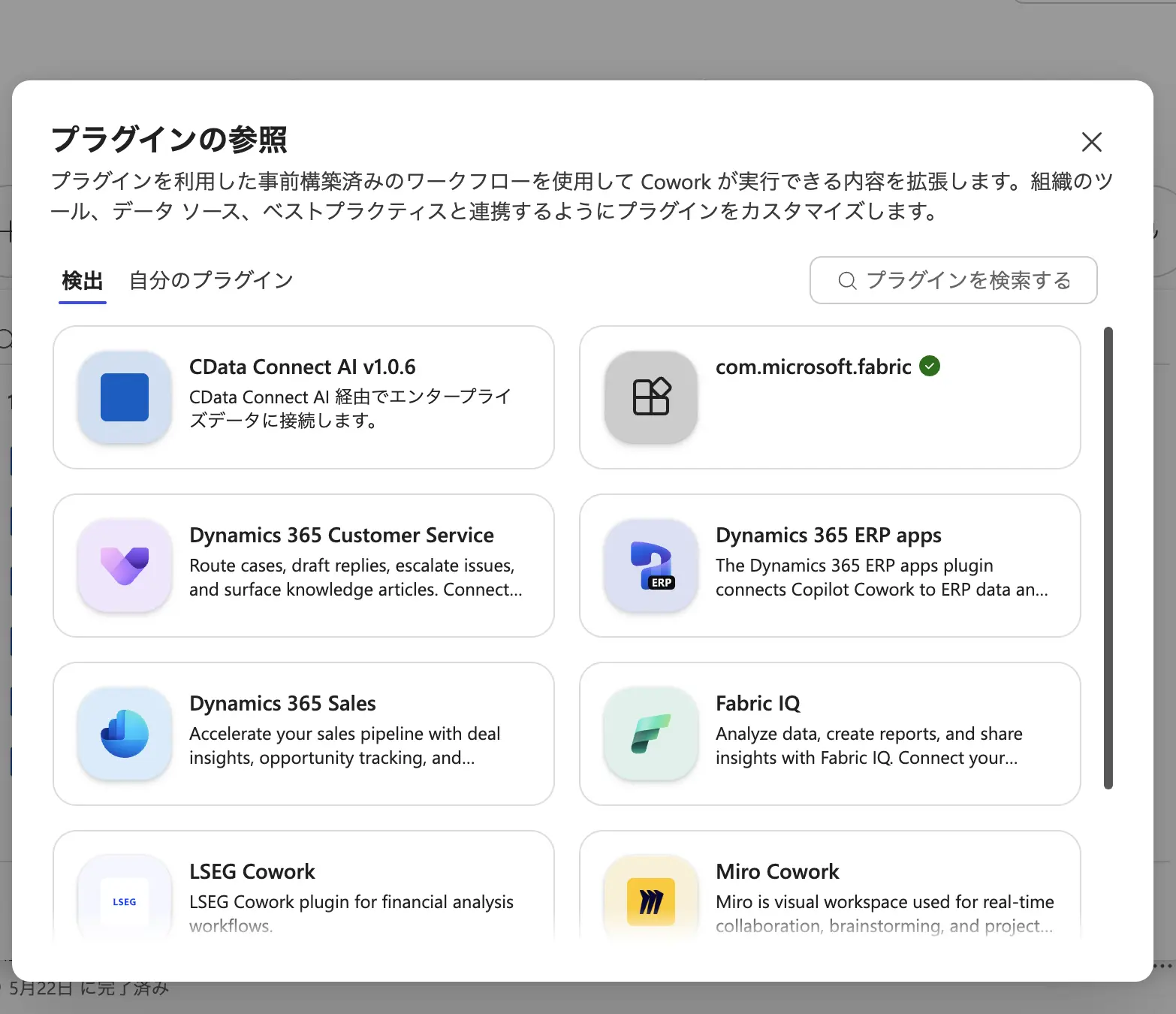Click the Fabric IQ green logo icon

tap(651, 734)
